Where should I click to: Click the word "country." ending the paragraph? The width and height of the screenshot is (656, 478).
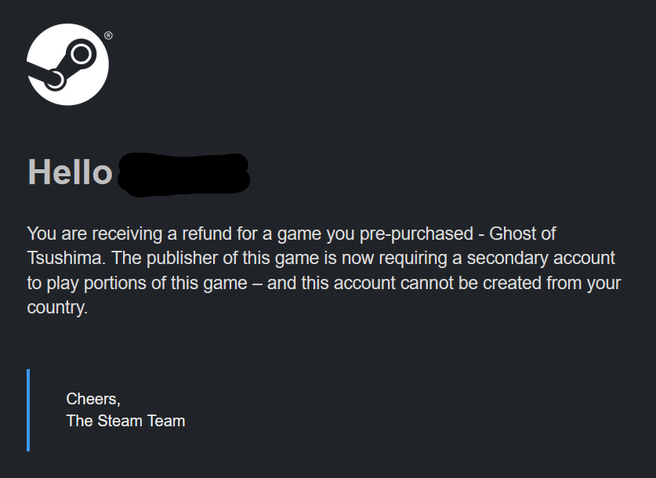(x=57, y=309)
